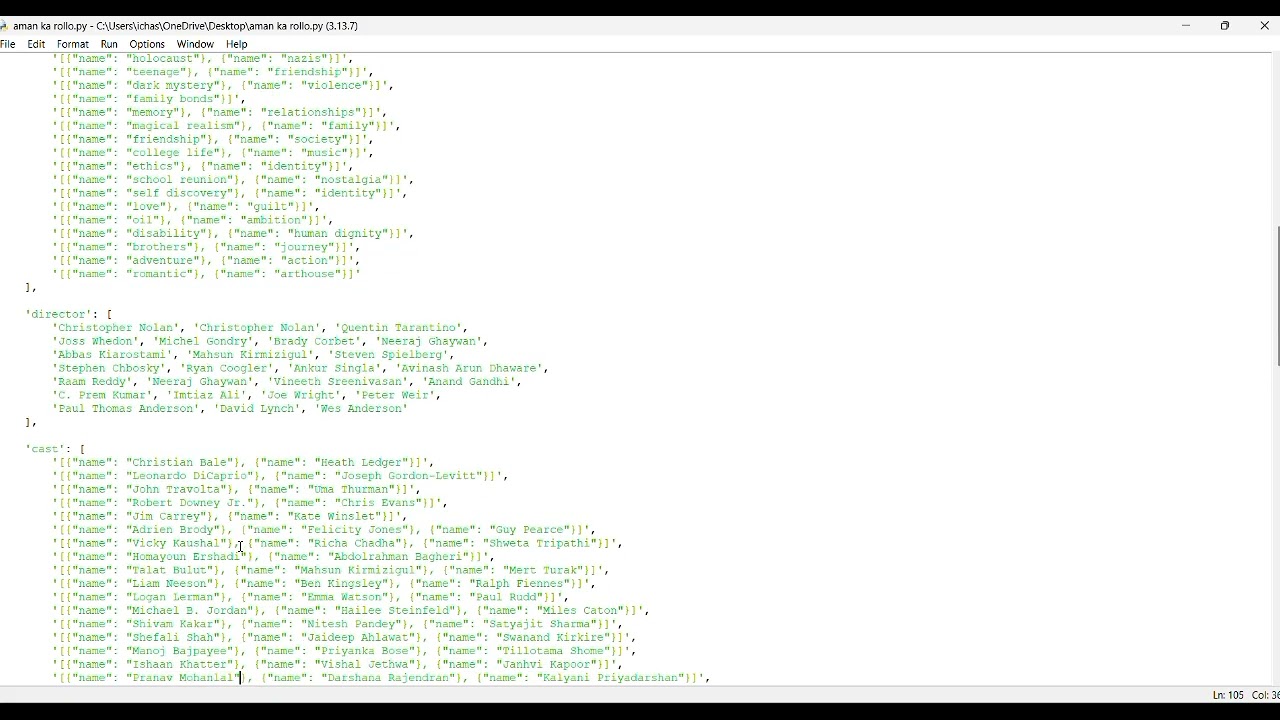Viewport: 1280px width, 720px height.
Task: Place cursor on 'Avinash Arun Dhaware'
Action: [469, 368]
